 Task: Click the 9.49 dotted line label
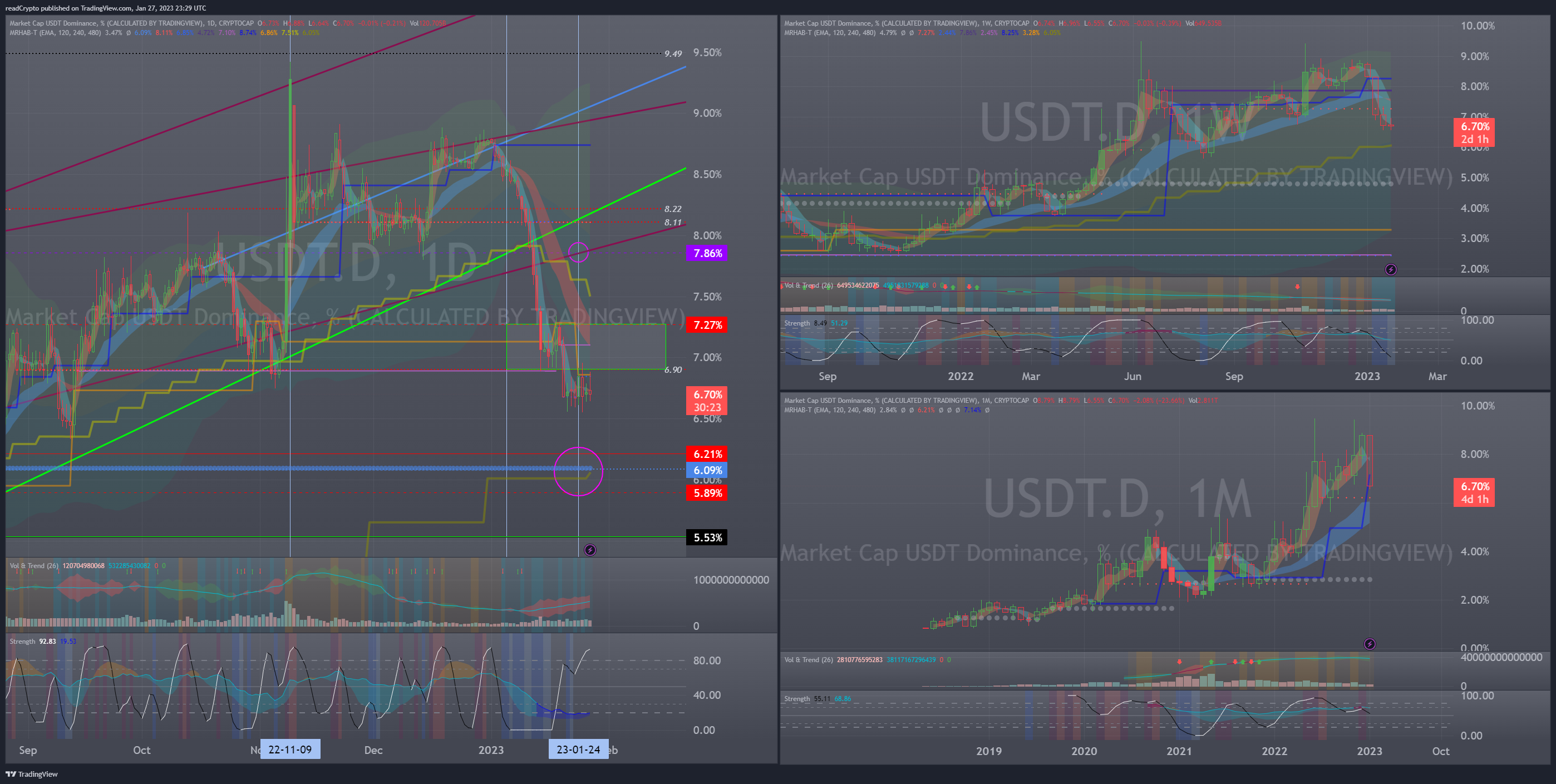pos(673,54)
